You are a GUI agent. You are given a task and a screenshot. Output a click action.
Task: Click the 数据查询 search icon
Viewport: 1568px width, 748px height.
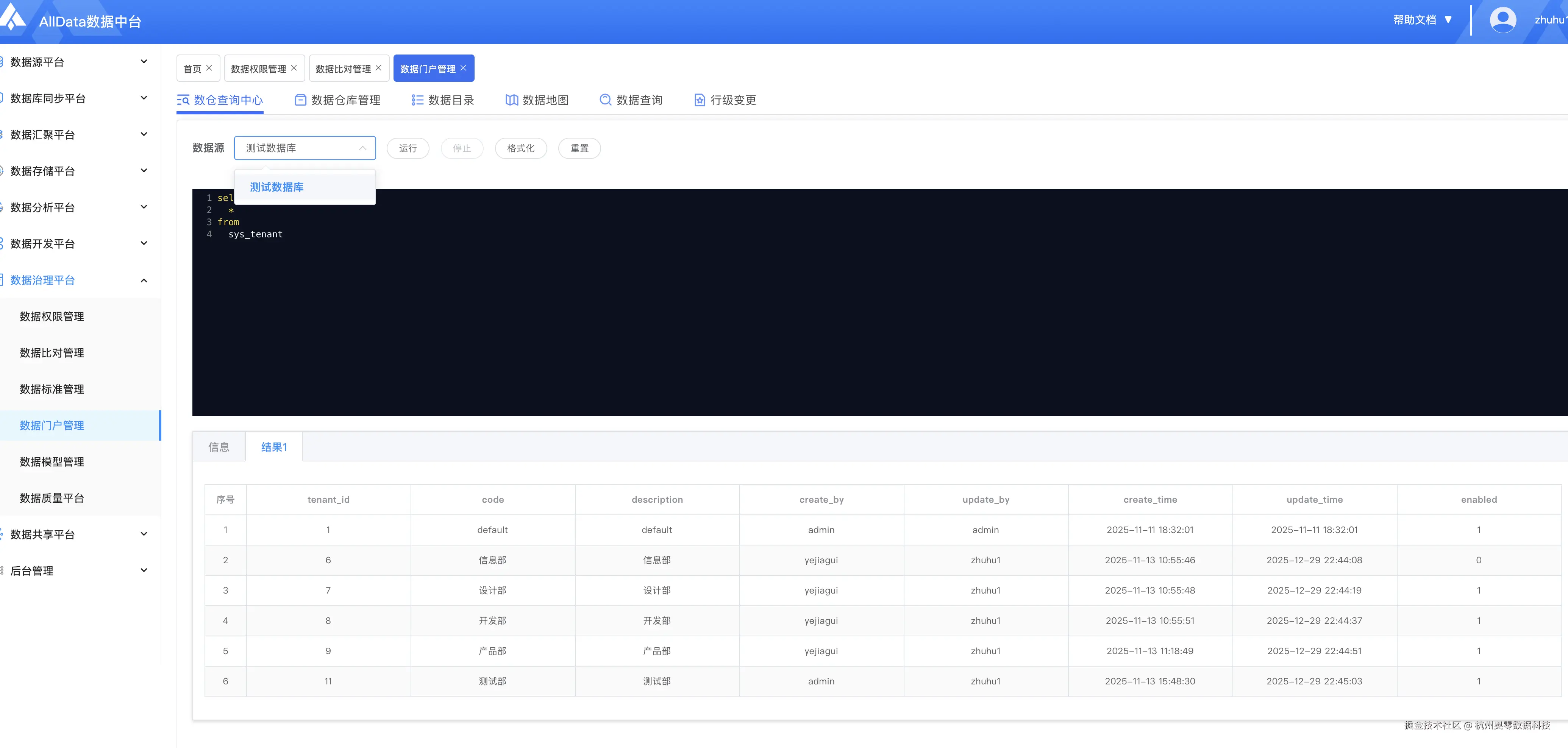coord(606,100)
